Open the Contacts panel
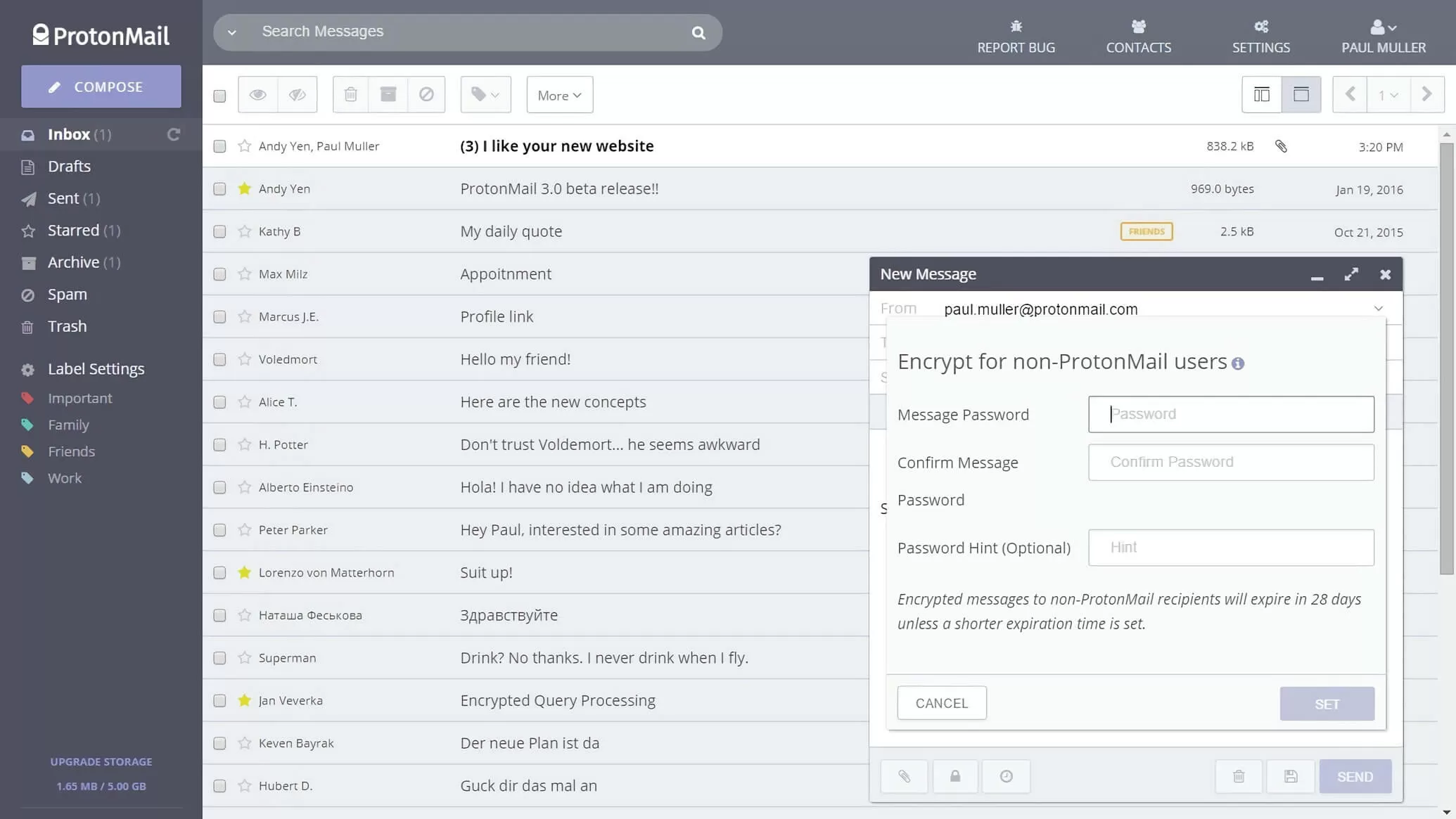The image size is (1456, 819). tap(1138, 35)
